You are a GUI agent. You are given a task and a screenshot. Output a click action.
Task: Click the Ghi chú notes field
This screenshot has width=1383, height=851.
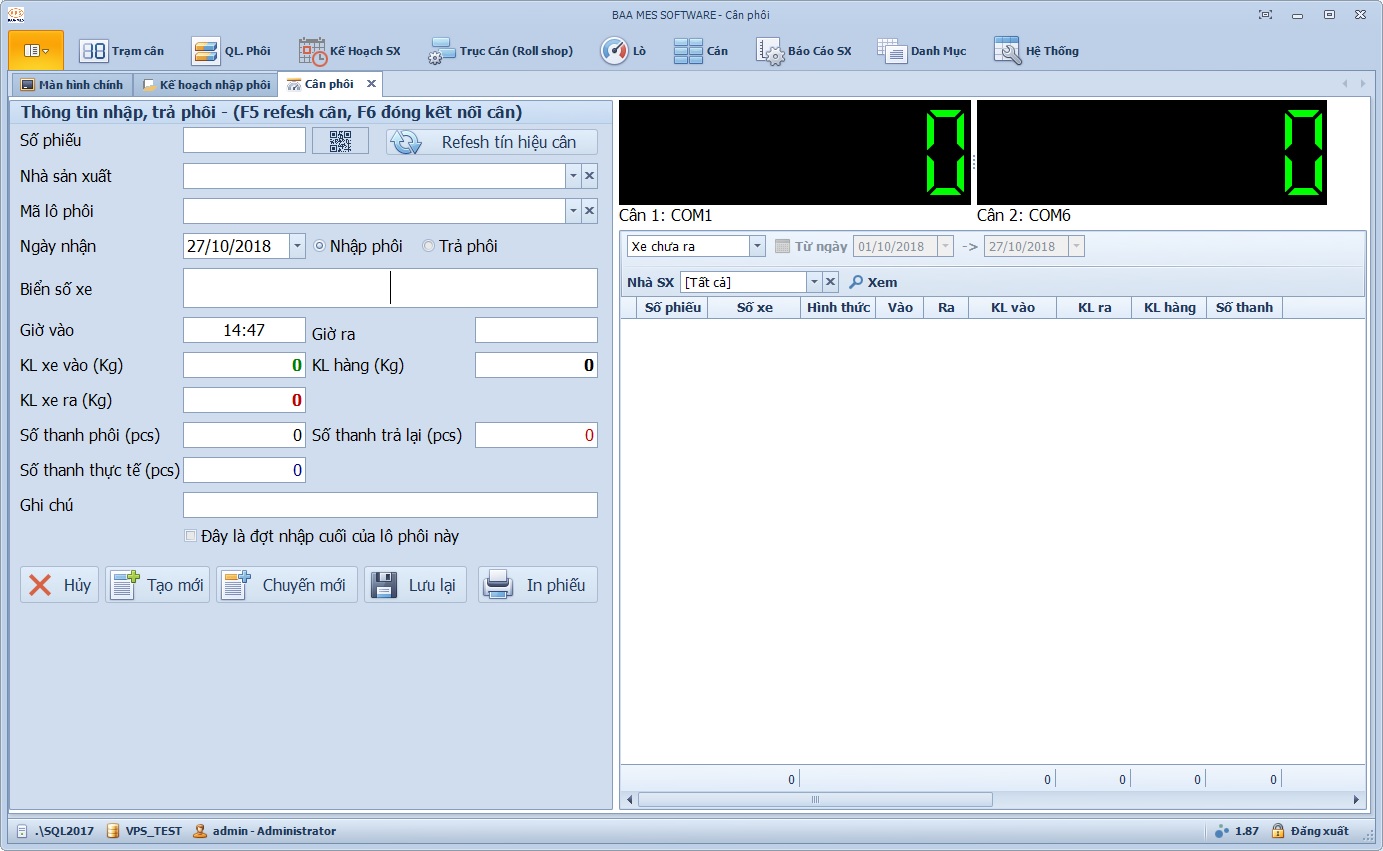(x=390, y=505)
